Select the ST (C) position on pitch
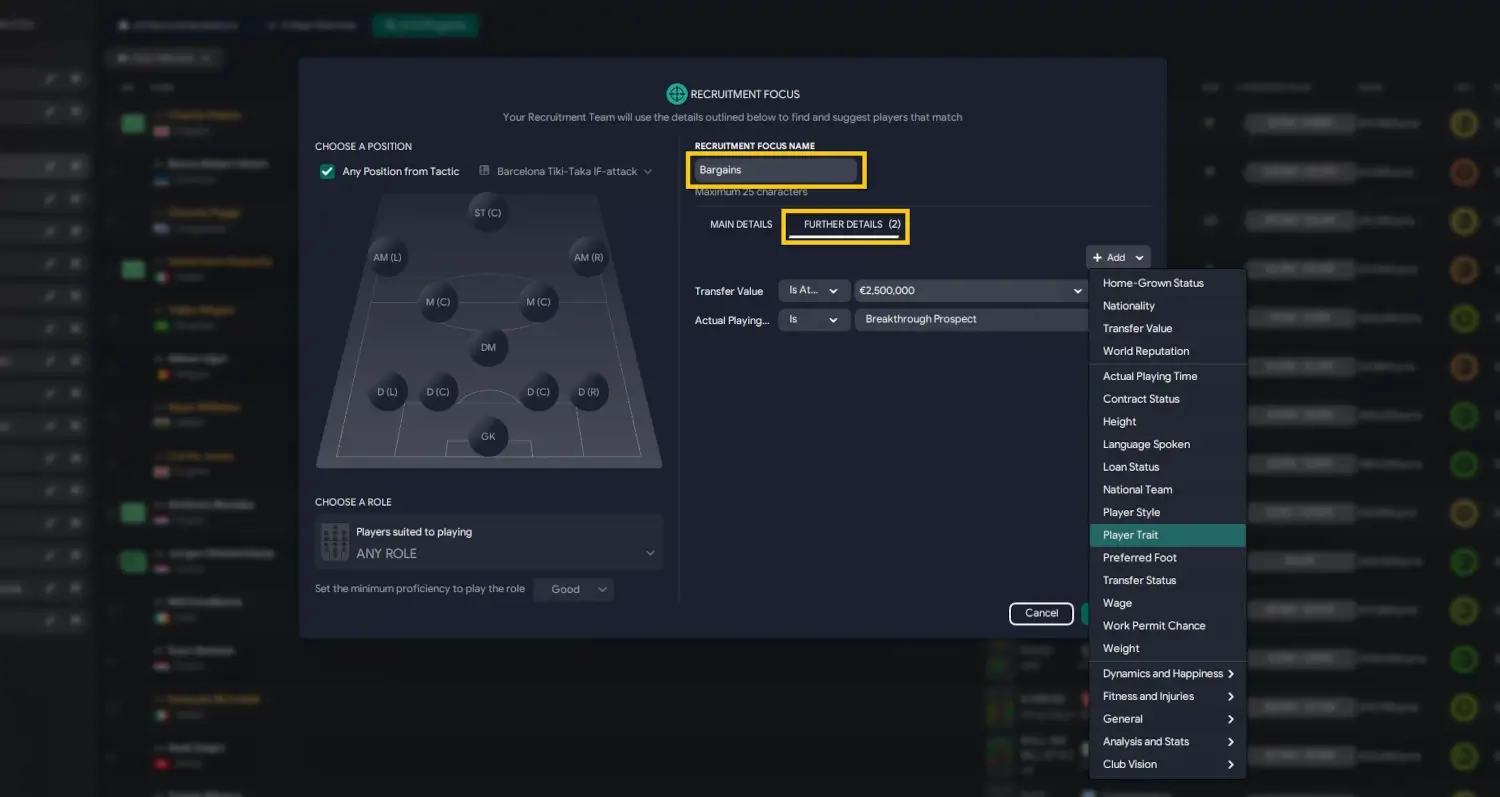The image size is (1500, 797). (x=488, y=213)
